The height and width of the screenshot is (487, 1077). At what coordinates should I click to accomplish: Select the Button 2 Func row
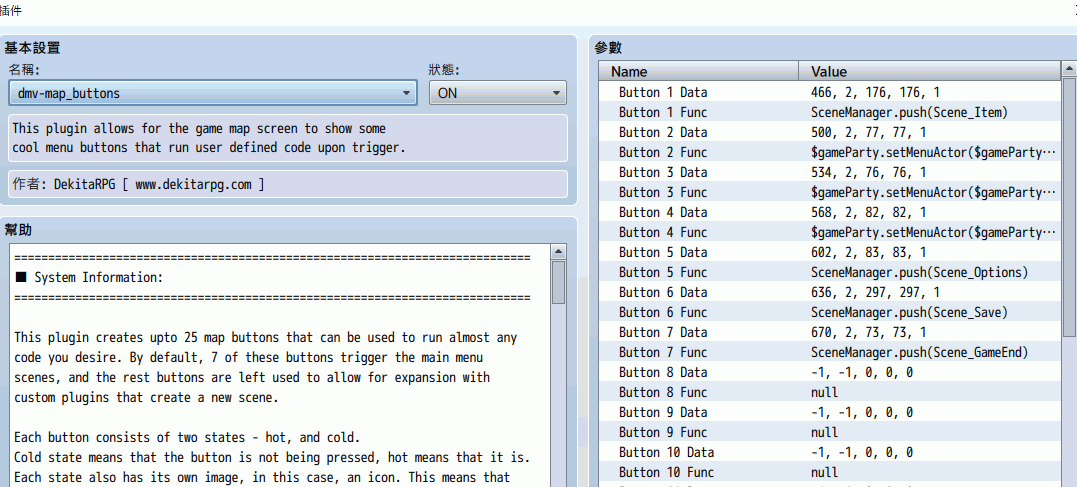coord(830,152)
